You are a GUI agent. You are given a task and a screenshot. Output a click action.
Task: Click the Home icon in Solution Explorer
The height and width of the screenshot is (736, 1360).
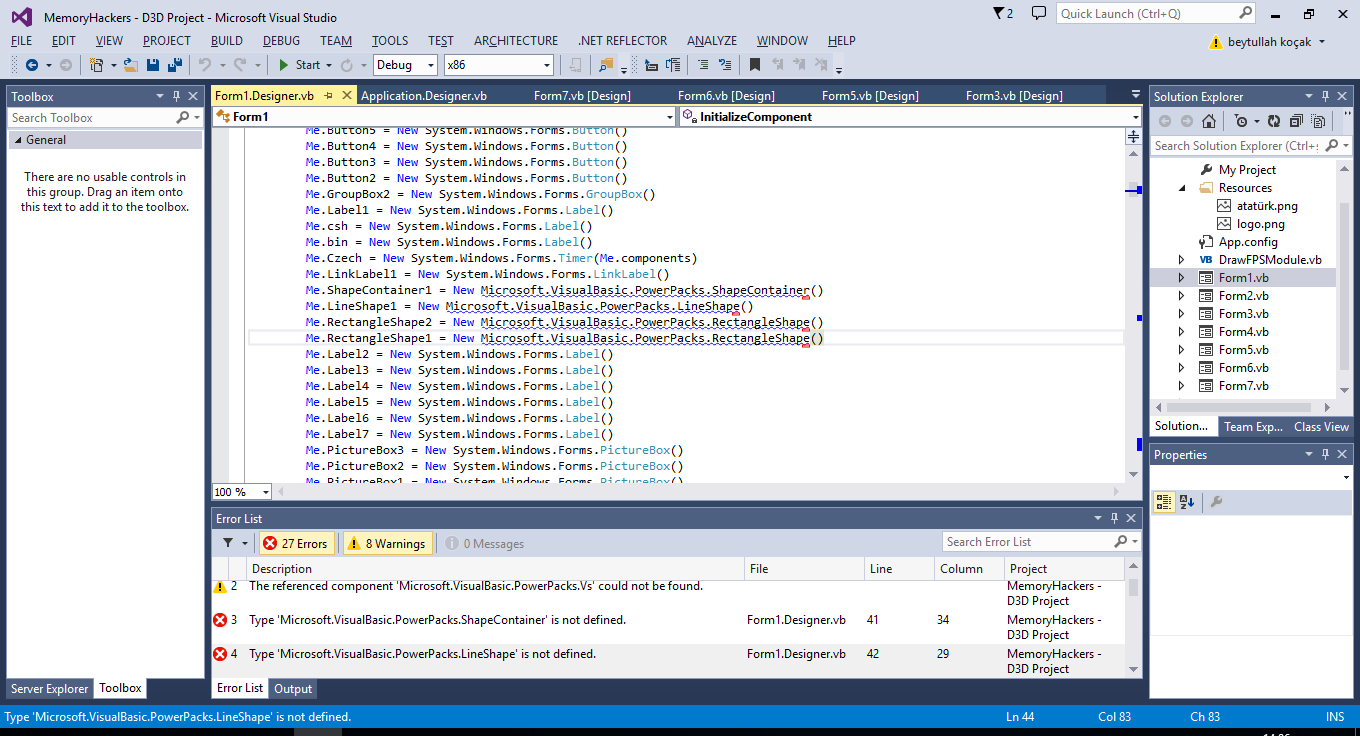[1209, 121]
